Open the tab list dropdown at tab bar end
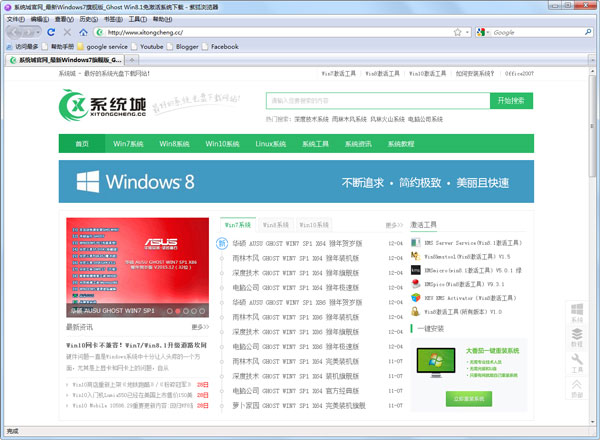 (x=592, y=60)
